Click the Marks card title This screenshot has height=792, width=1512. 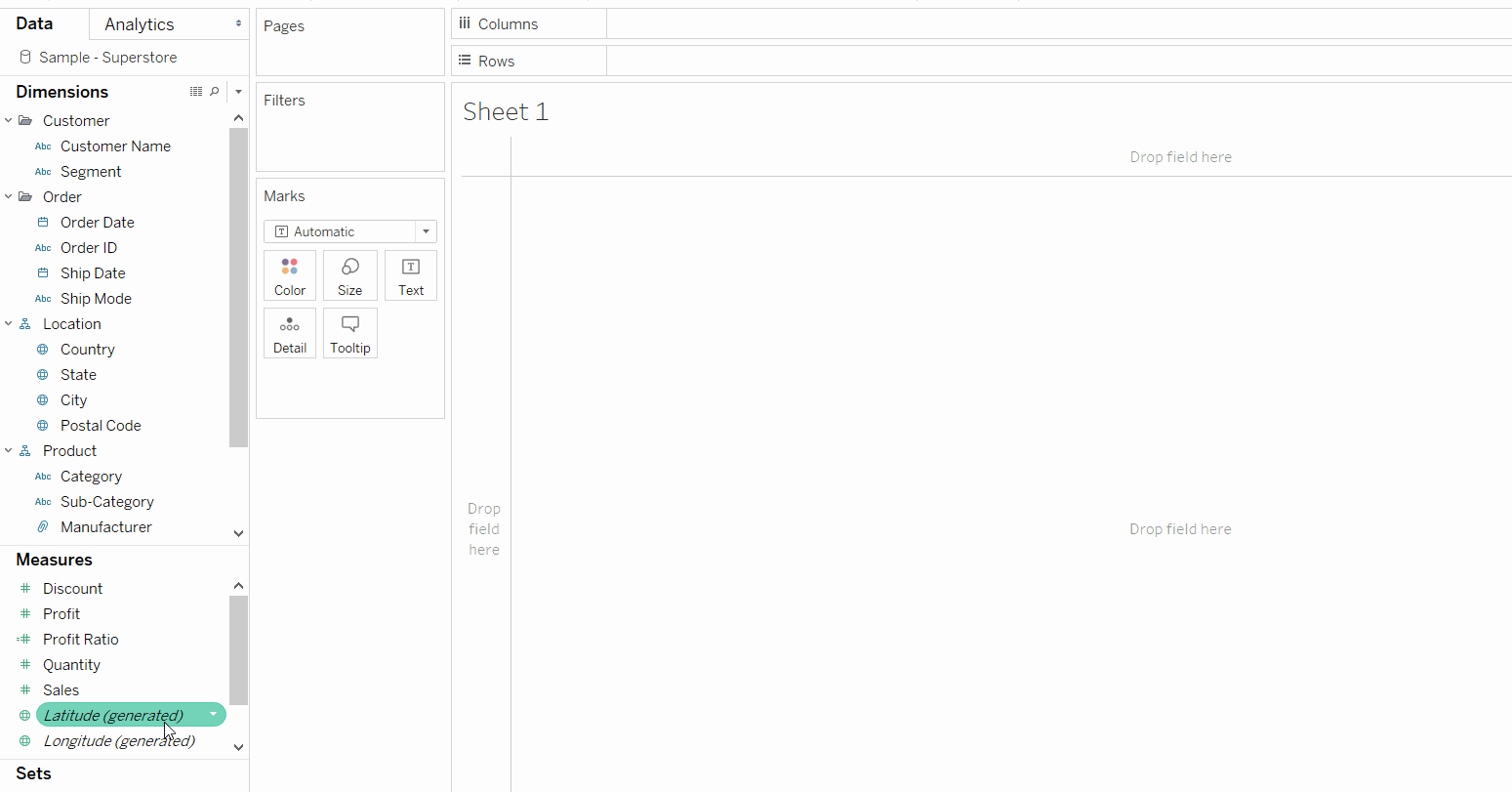[284, 196]
